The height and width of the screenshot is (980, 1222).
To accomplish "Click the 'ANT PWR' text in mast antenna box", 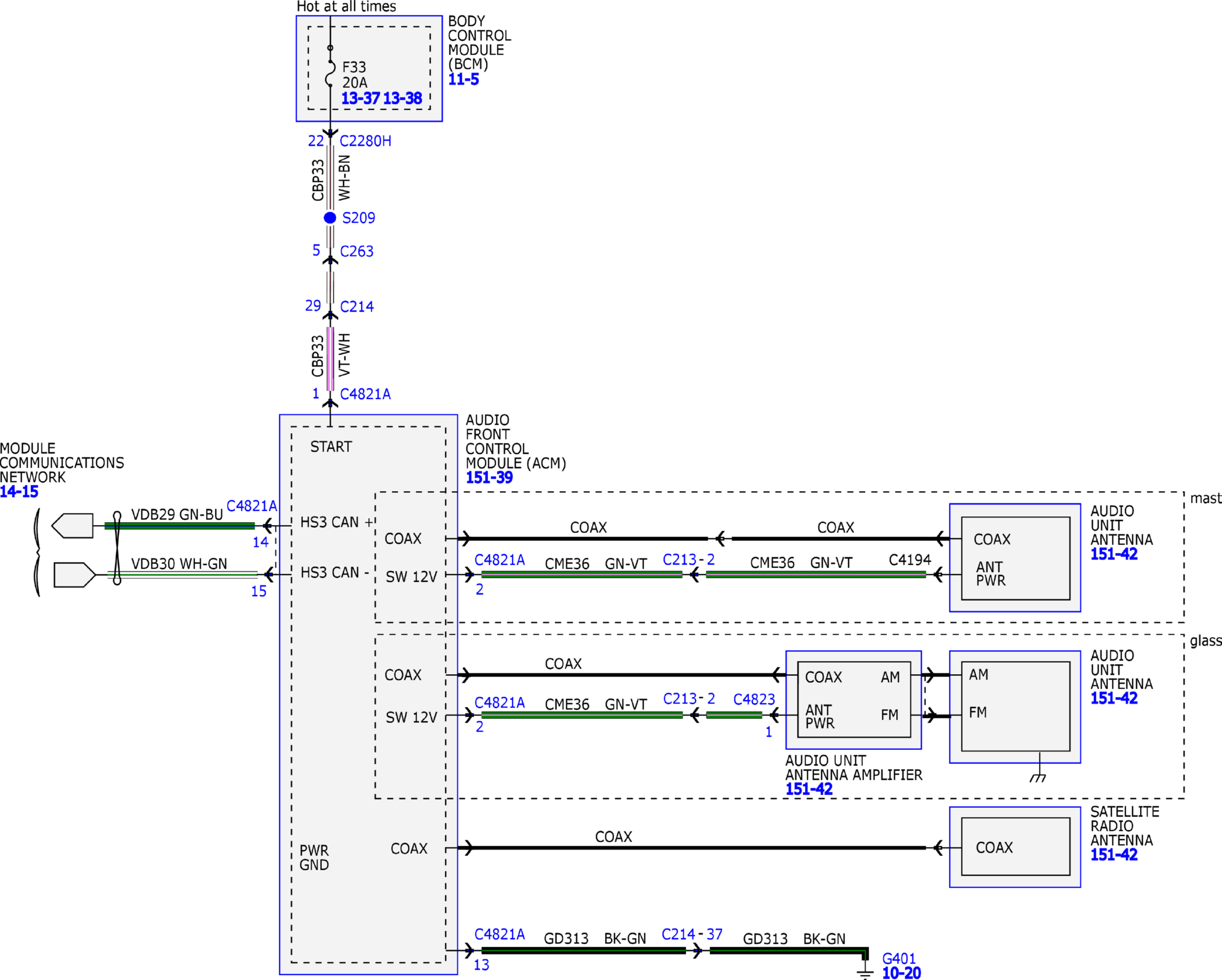I will click(991, 574).
